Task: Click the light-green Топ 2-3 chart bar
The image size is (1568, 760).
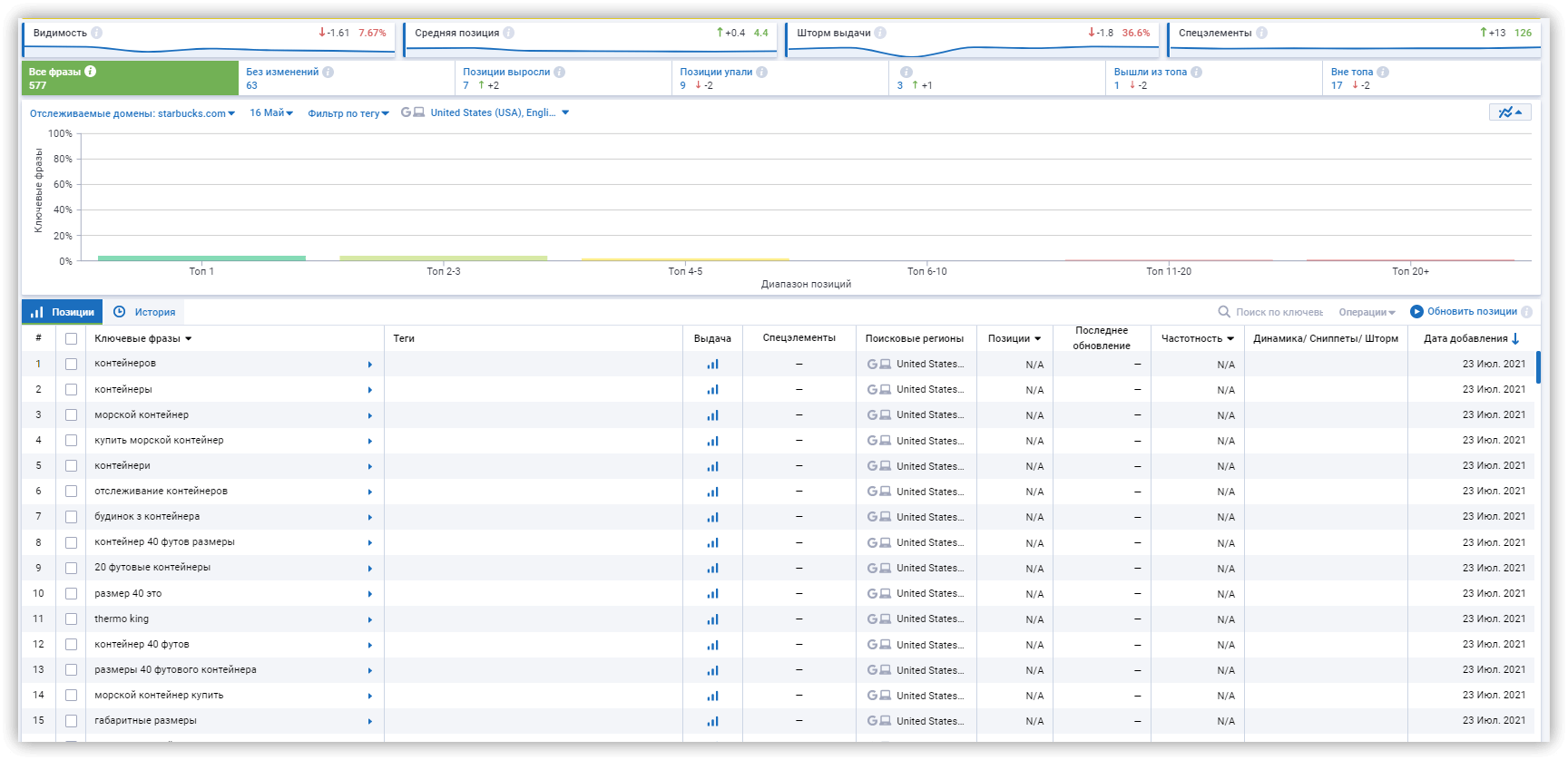Action: pos(444,258)
